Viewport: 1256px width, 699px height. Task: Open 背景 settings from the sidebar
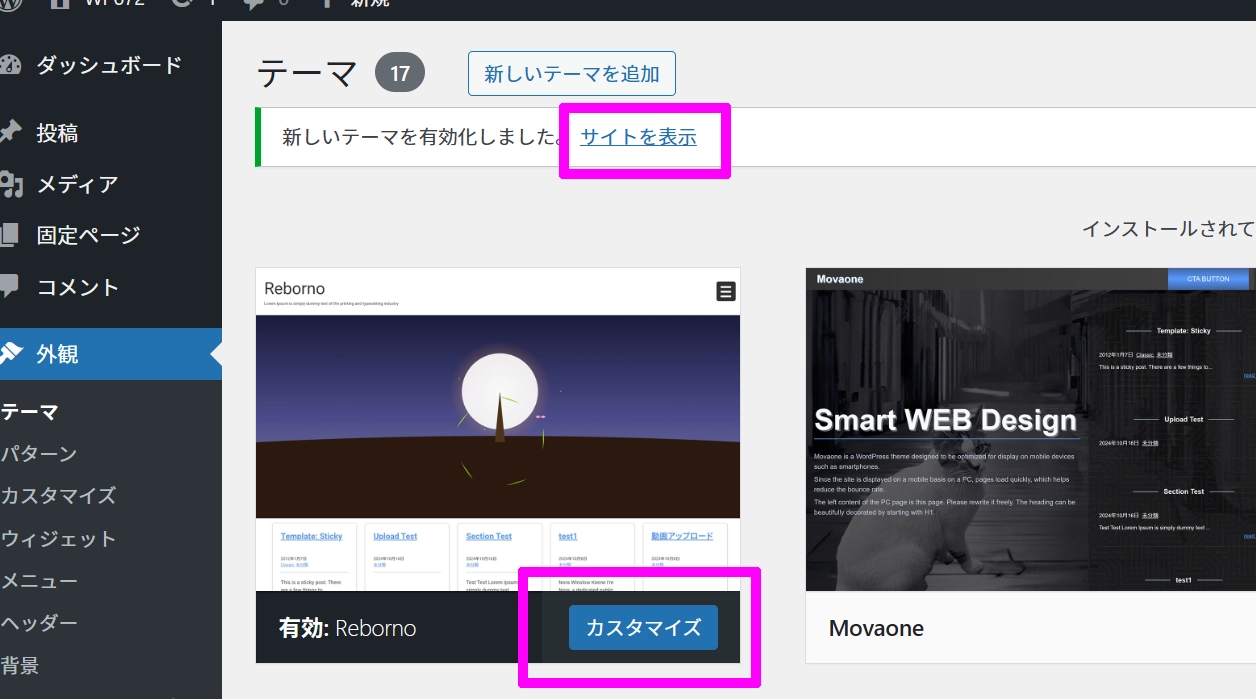tap(20, 665)
